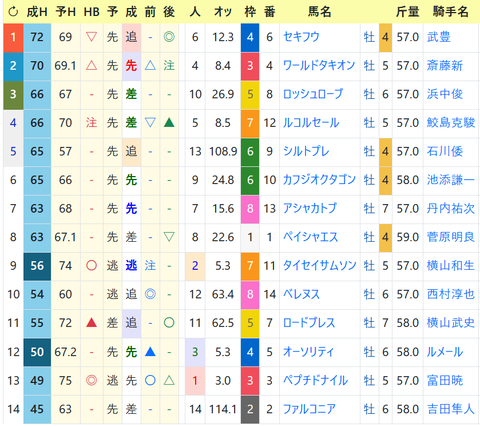
Task: Open jockey 武豊 link
Action: click(439, 37)
